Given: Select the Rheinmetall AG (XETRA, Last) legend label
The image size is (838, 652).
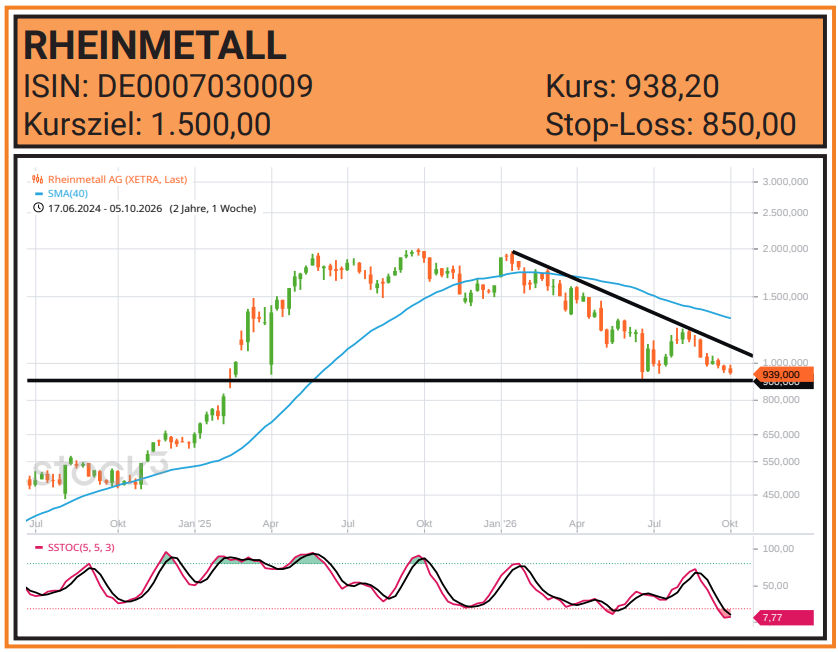Looking at the screenshot, I should click(118, 180).
